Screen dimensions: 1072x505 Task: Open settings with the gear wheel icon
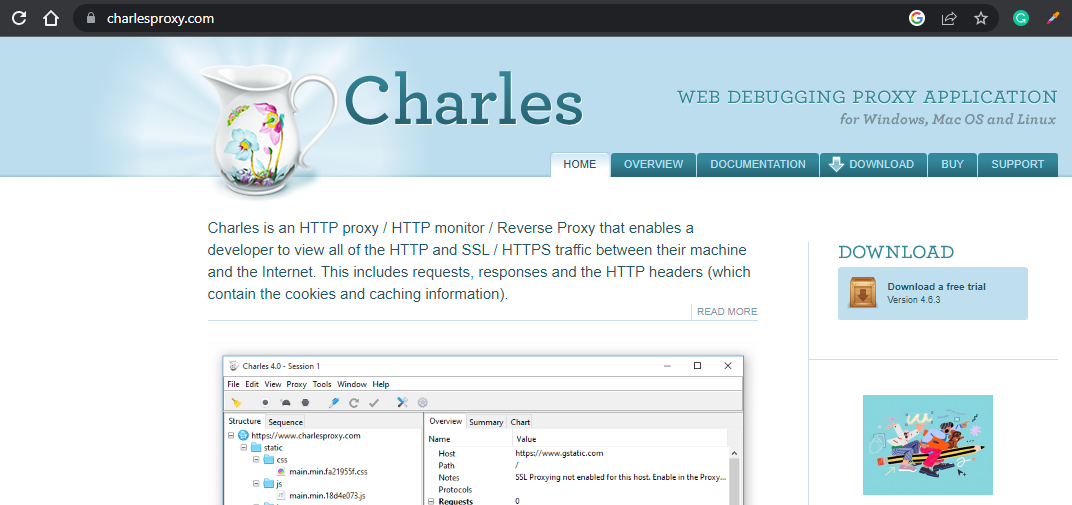[423, 402]
